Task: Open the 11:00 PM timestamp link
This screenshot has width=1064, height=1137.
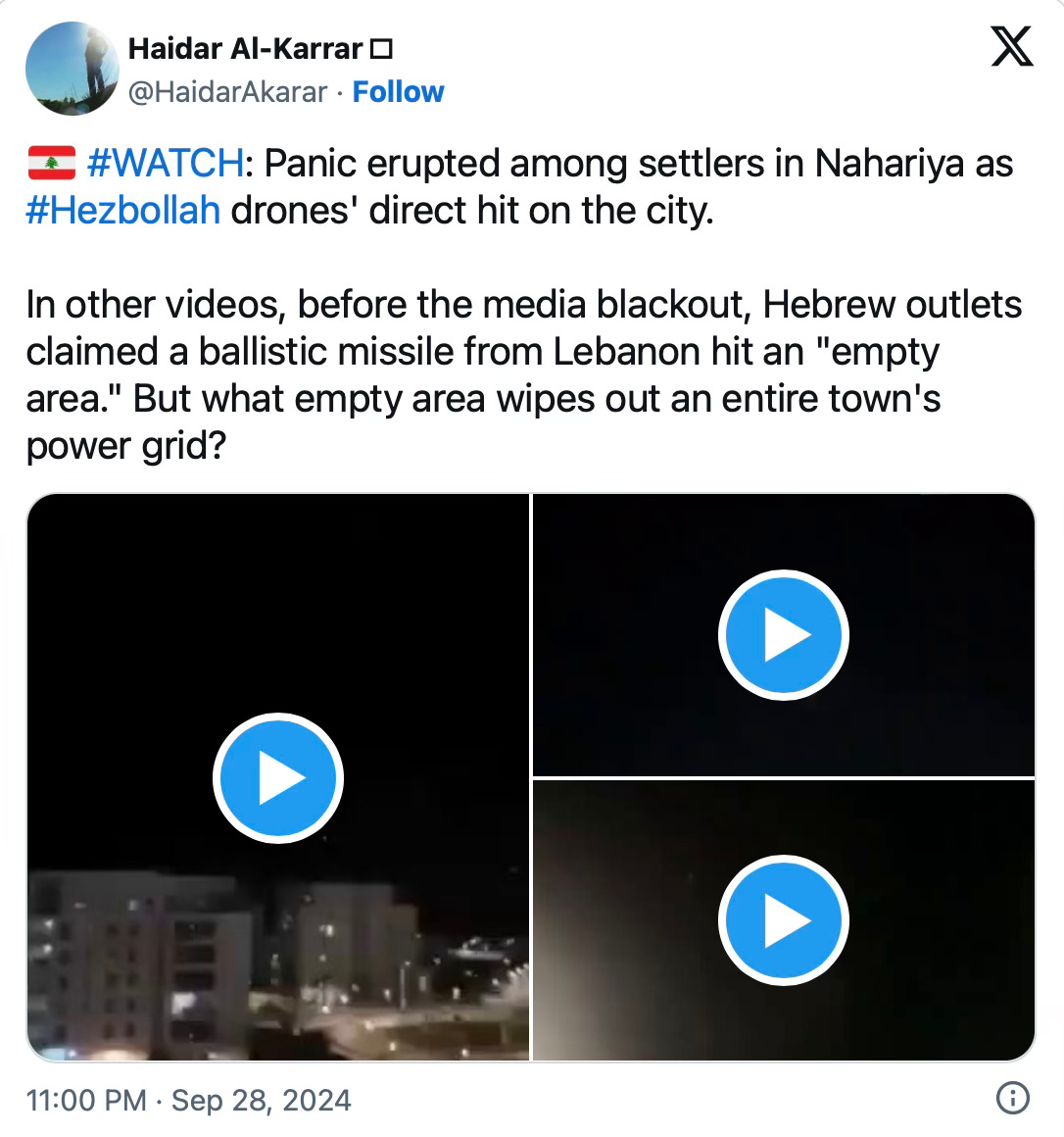Action: click(x=86, y=1100)
